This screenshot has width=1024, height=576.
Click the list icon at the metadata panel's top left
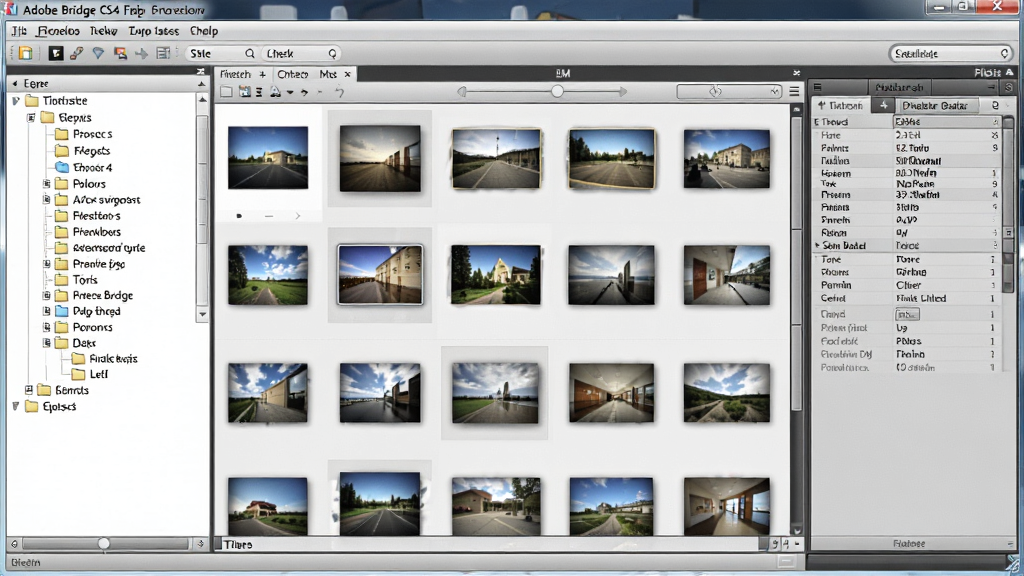click(x=818, y=87)
